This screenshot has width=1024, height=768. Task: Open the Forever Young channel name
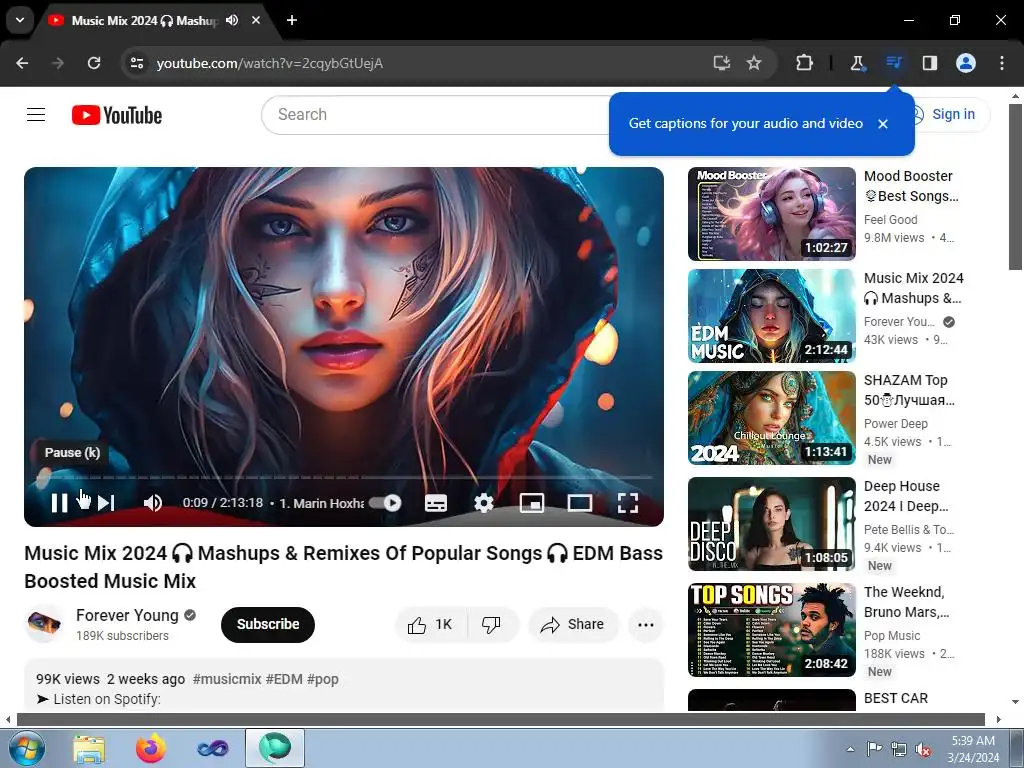127,615
